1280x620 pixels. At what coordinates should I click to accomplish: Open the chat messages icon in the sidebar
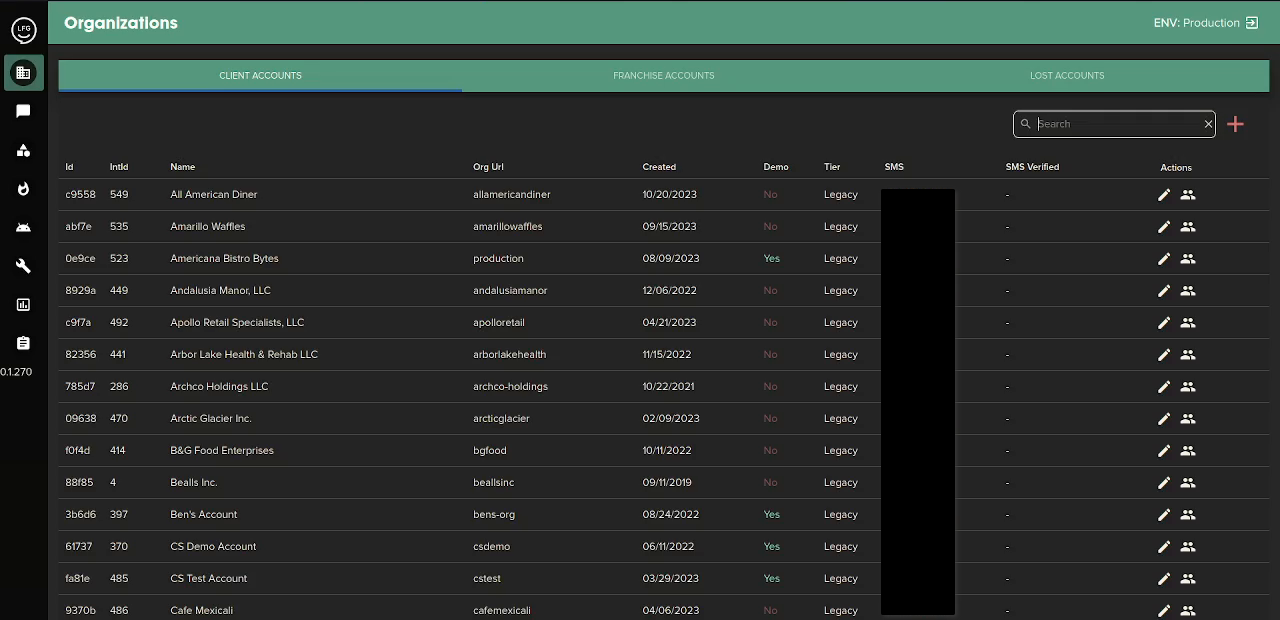click(x=23, y=111)
